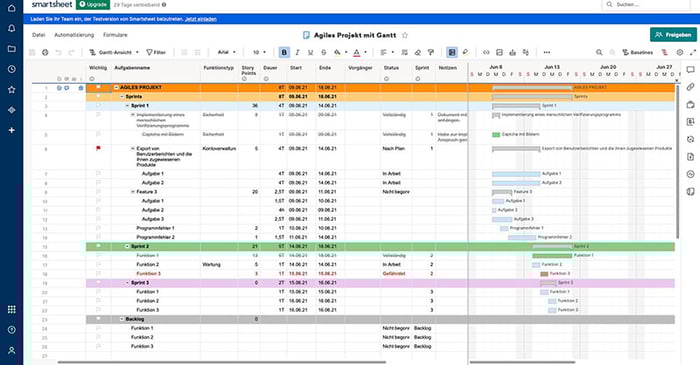Image resolution: width=700 pixels, height=365 pixels.
Task: Click the plus create-new icon in sidebar
Action: click(12, 130)
